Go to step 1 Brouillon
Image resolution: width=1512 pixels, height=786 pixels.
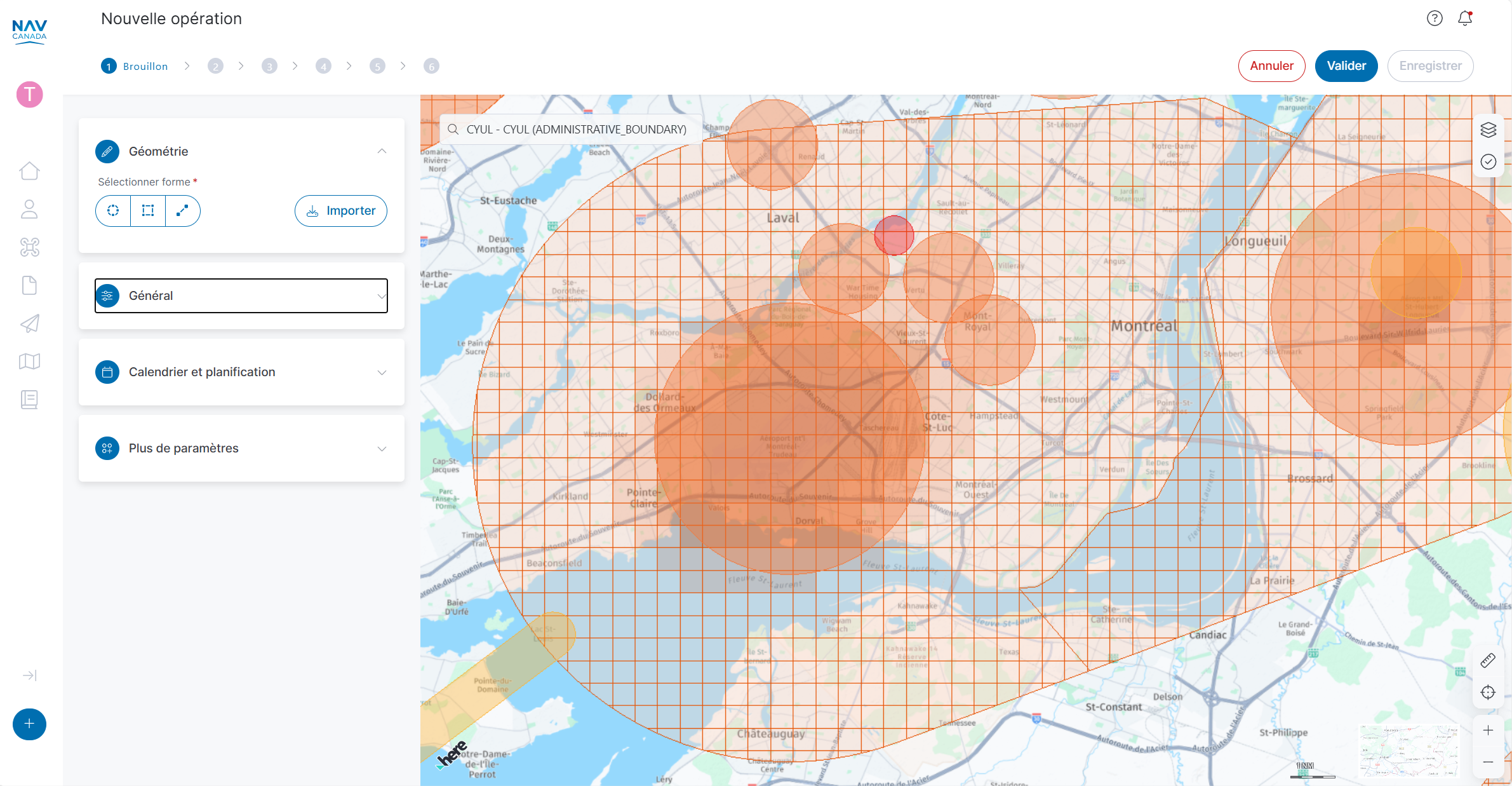[x=135, y=66]
